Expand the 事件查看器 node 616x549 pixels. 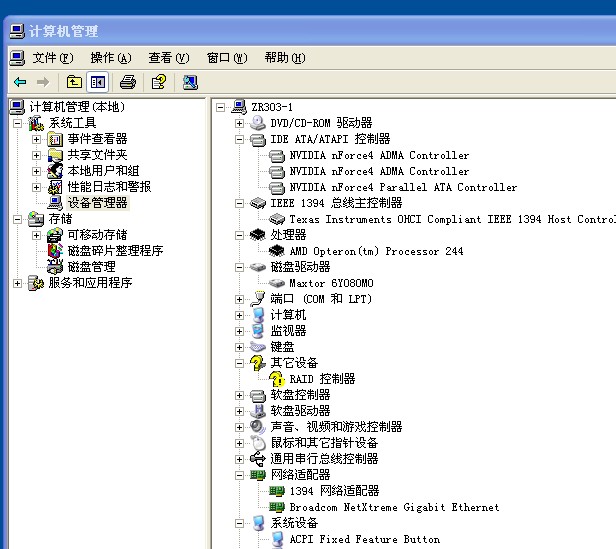[37, 139]
